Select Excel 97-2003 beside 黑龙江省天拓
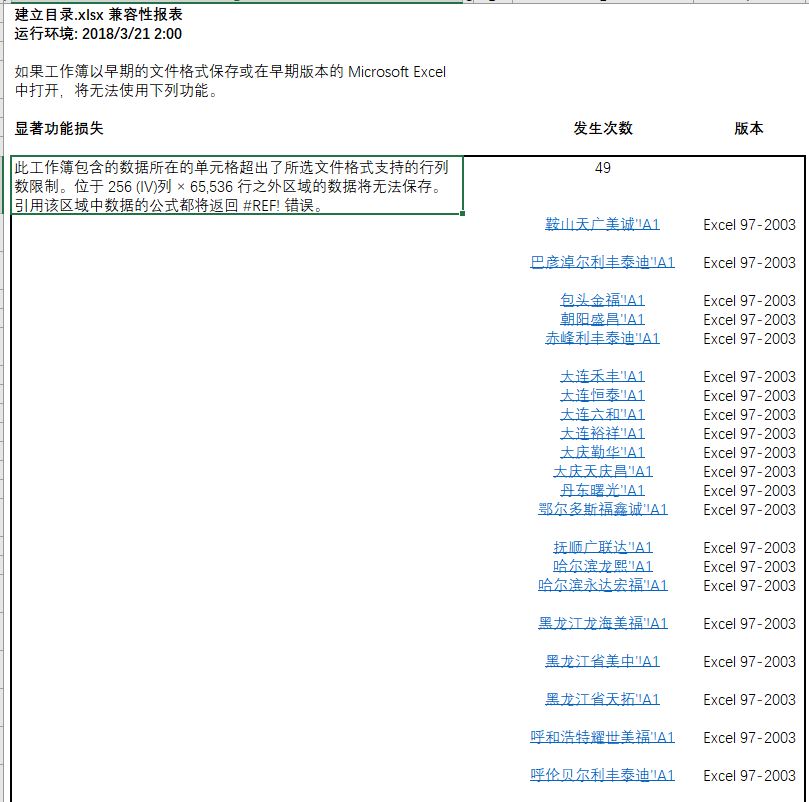 [749, 700]
